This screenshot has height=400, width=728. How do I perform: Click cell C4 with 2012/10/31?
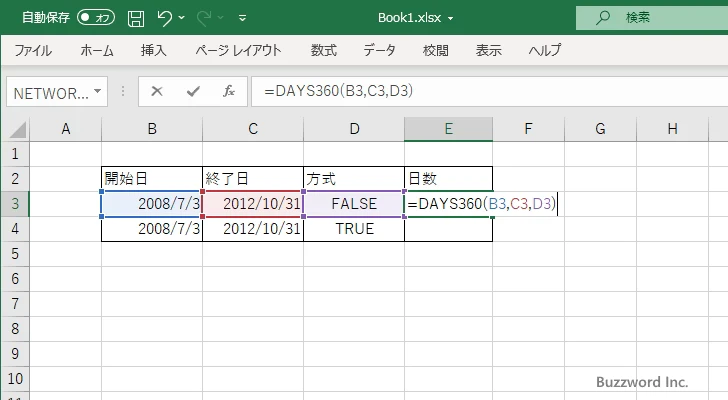pos(253,229)
